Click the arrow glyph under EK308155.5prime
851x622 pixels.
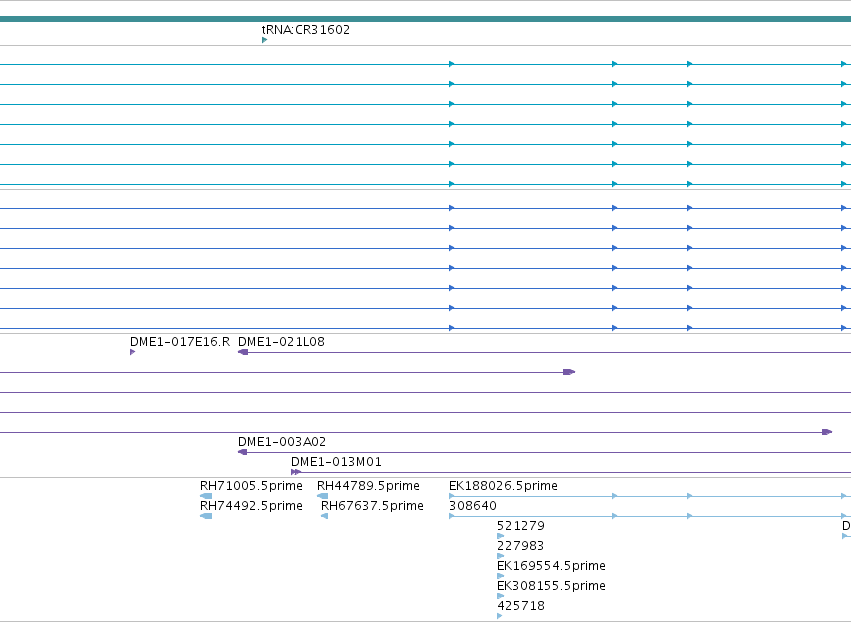tap(500, 596)
